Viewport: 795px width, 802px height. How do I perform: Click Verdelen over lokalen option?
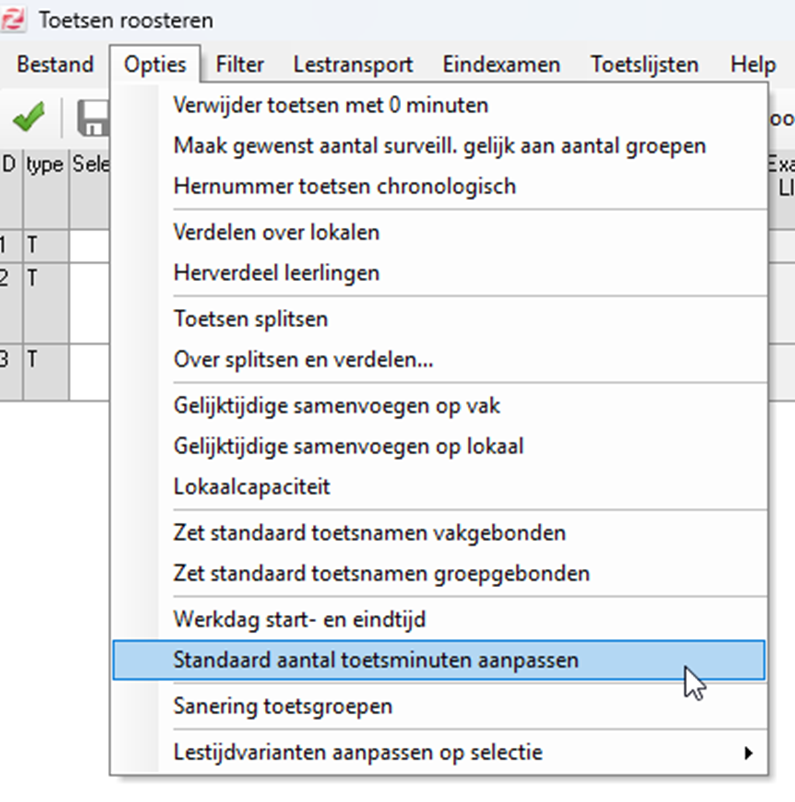click(277, 232)
